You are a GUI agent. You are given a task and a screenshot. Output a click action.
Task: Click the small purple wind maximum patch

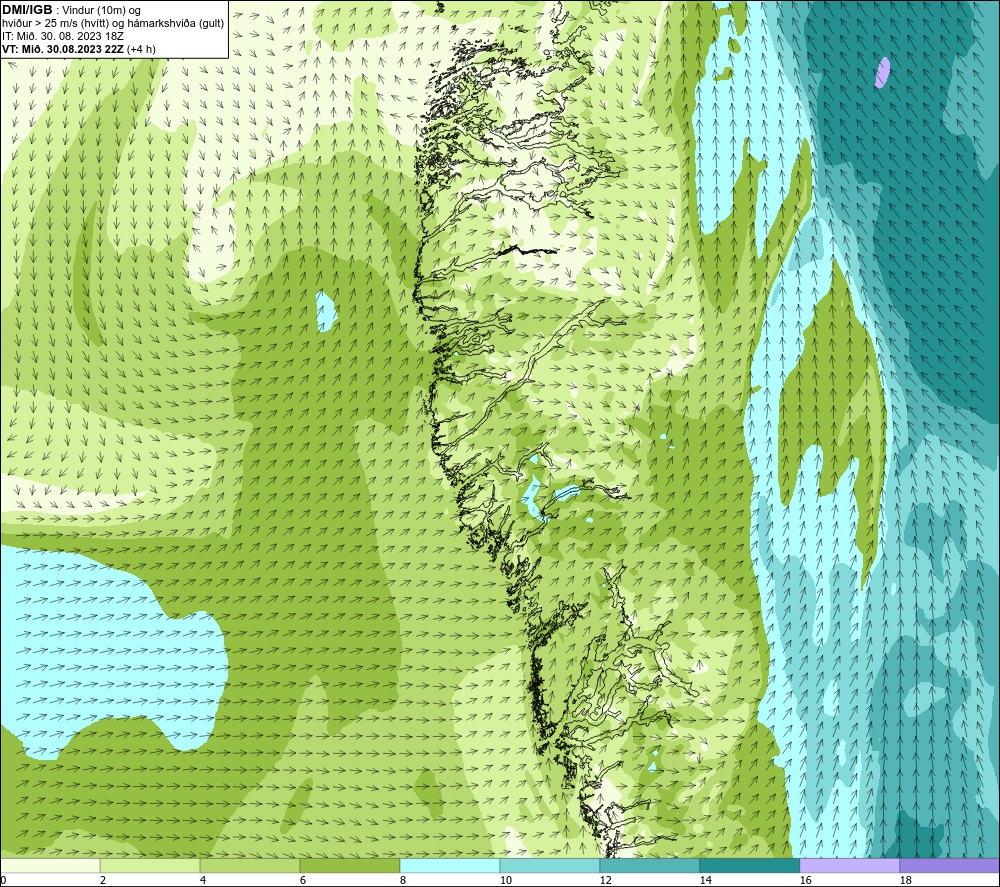coord(883,72)
